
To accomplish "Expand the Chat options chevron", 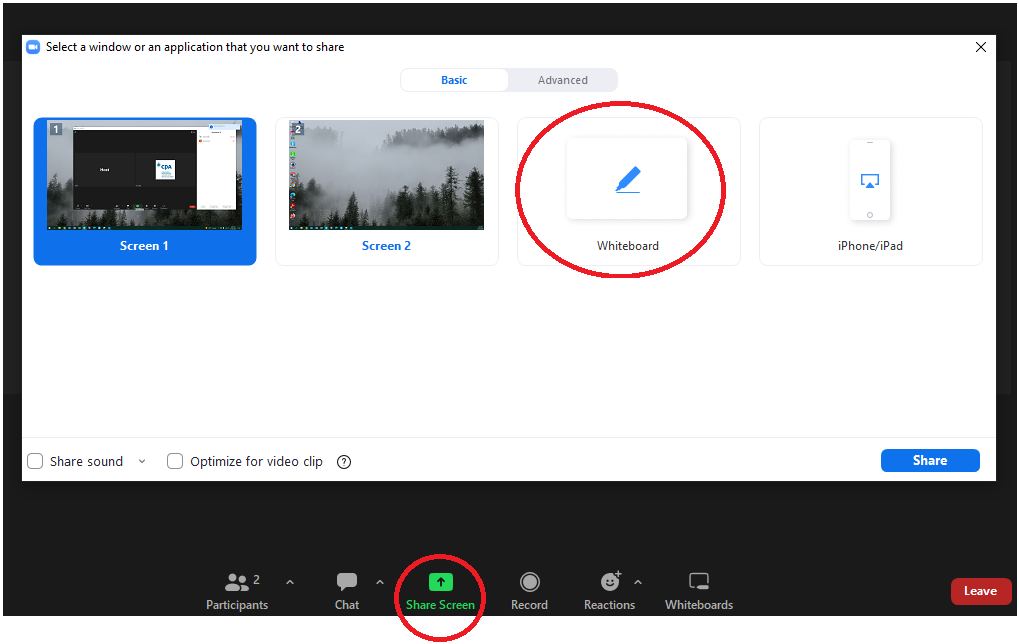I will [379, 582].
